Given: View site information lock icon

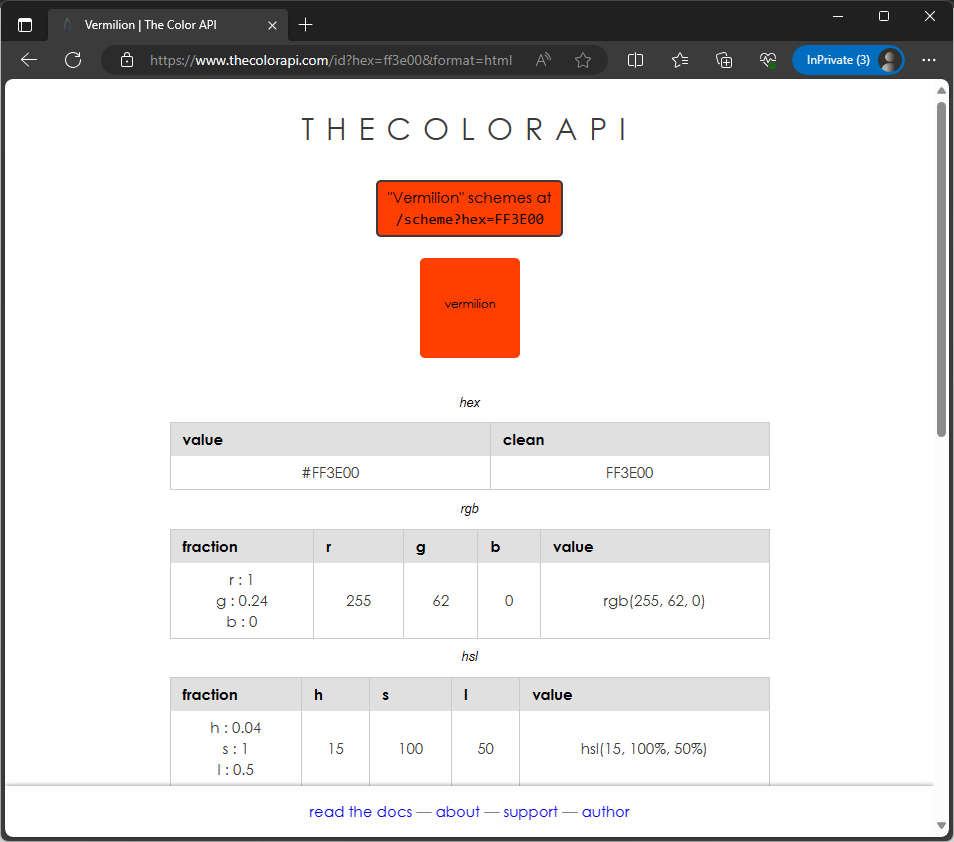Looking at the screenshot, I should (x=127, y=60).
